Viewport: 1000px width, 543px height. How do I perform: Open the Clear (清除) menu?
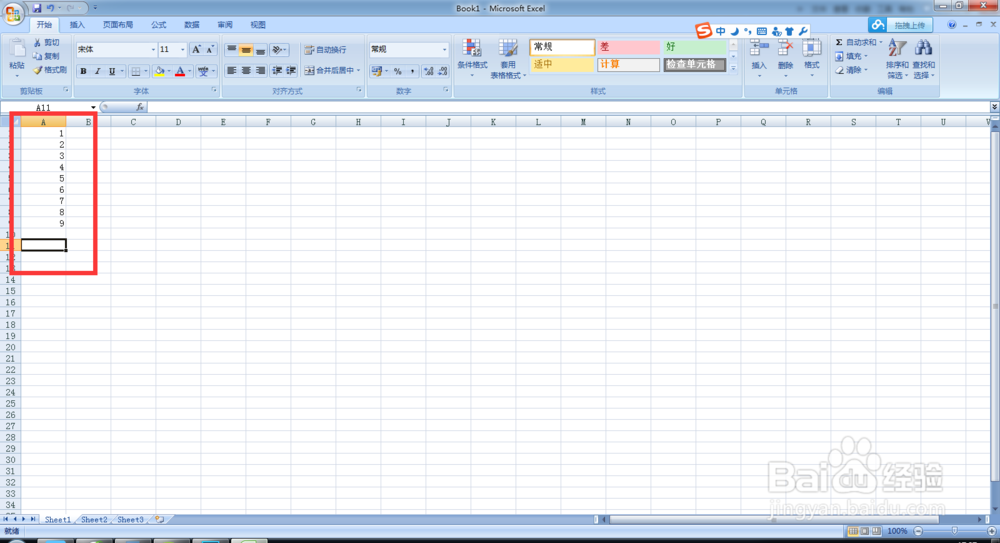point(852,70)
